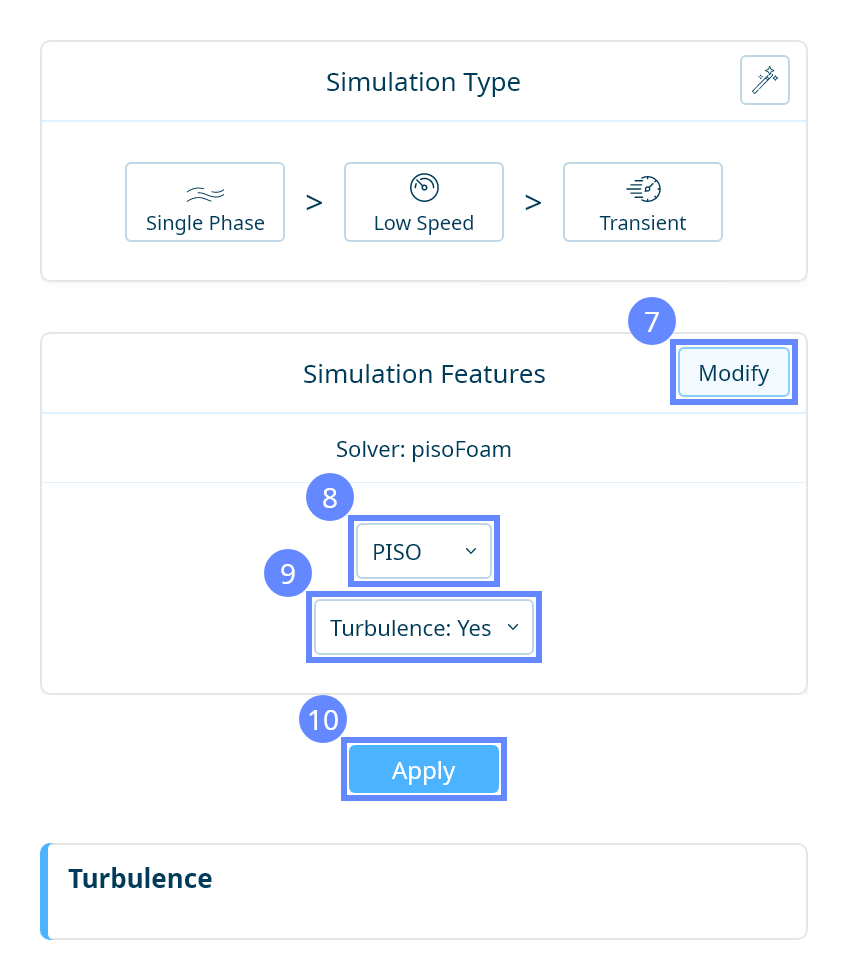Image resolution: width=848 pixels, height=980 pixels.
Task: Click the Solver: pisoFoam text
Action: 424,449
